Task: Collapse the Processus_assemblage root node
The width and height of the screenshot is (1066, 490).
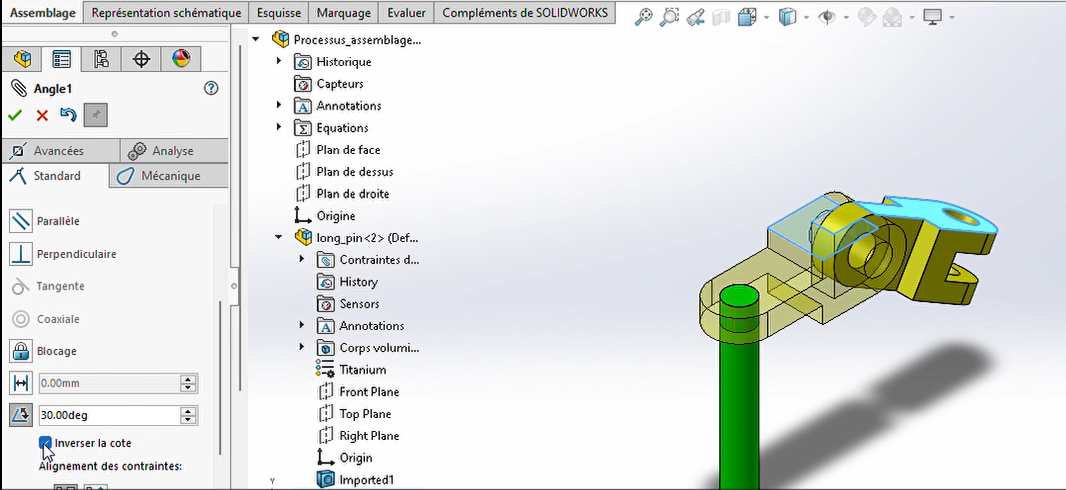Action: click(x=256, y=39)
